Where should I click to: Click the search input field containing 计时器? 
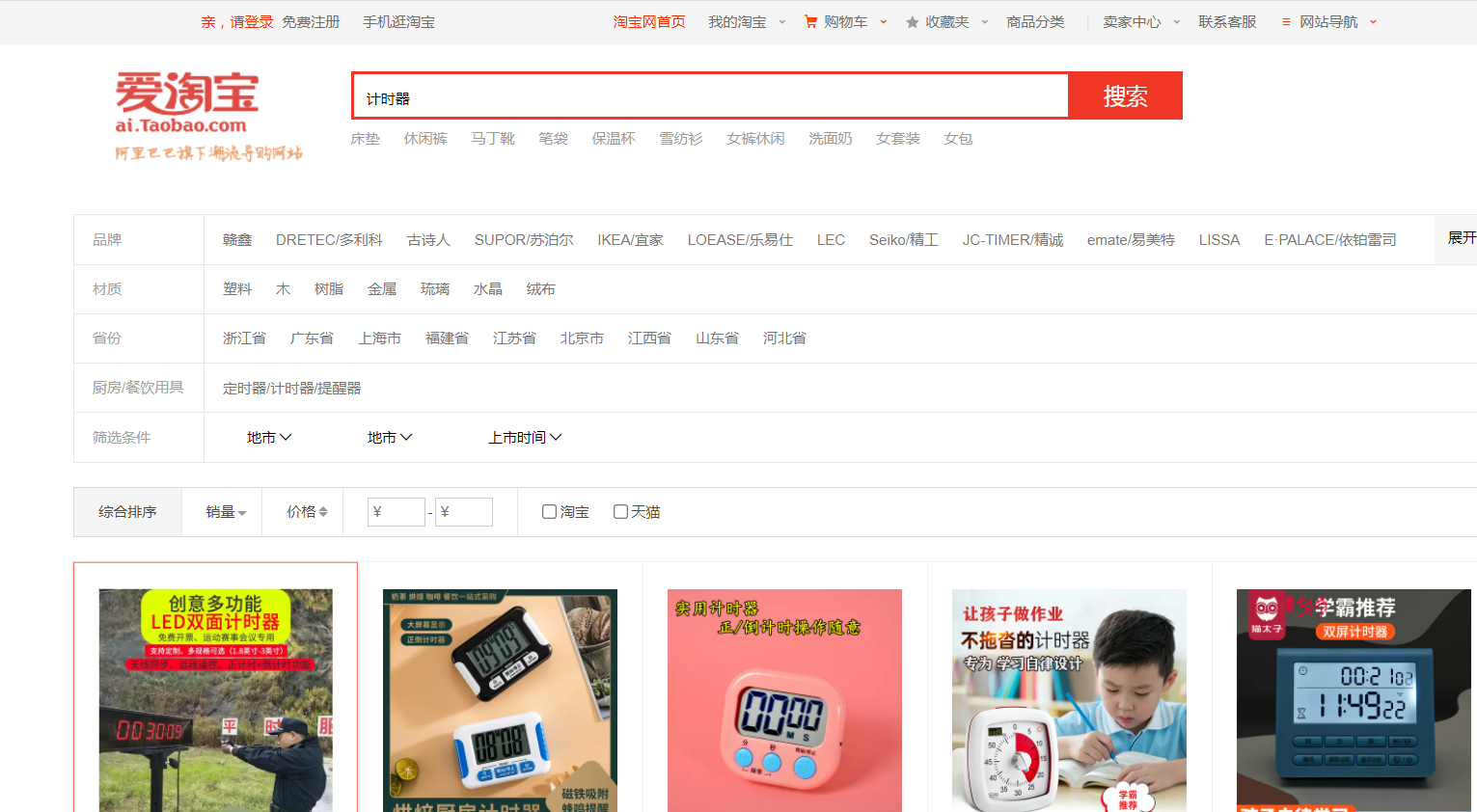tap(711, 95)
